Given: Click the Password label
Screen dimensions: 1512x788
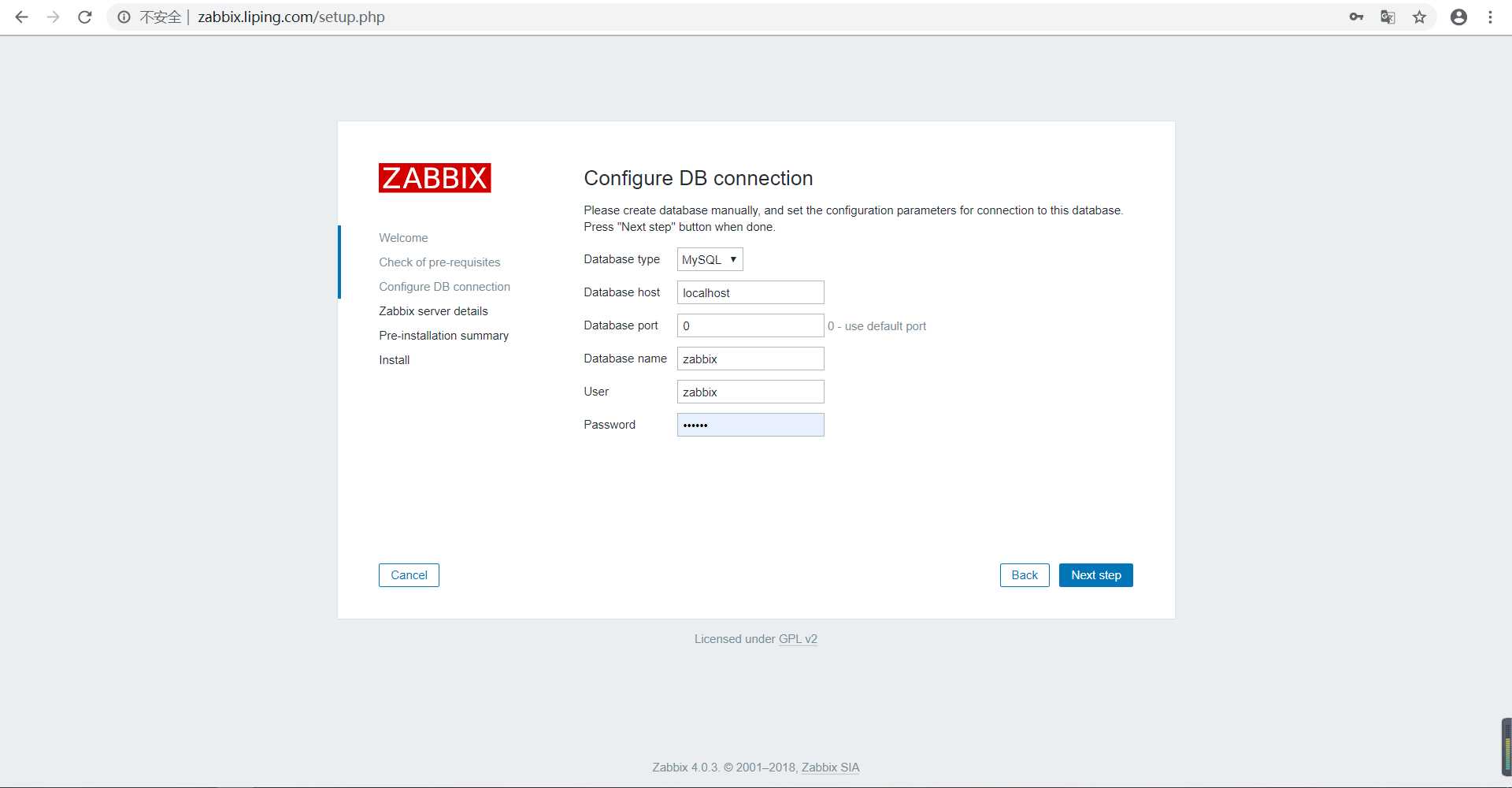Looking at the screenshot, I should [x=609, y=425].
